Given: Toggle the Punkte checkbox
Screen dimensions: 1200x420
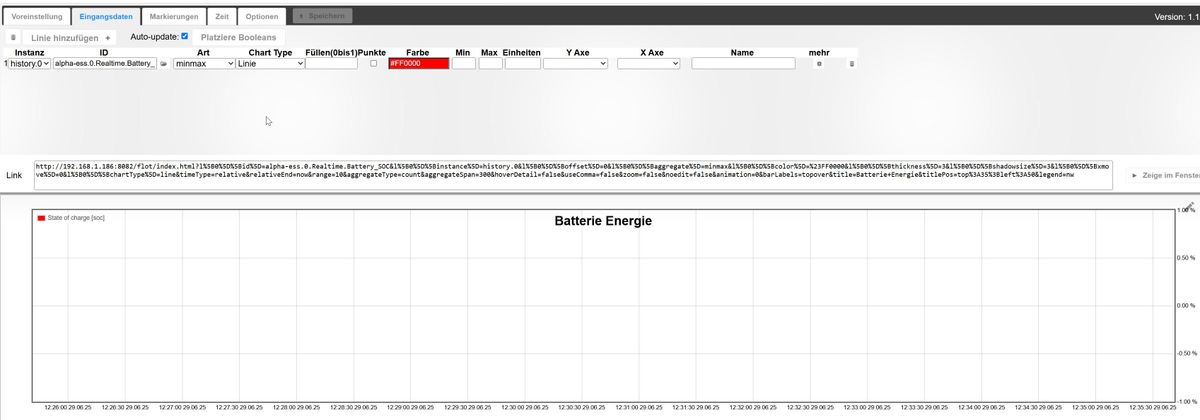Looking at the screenshot, I should [x=374, y=63].
